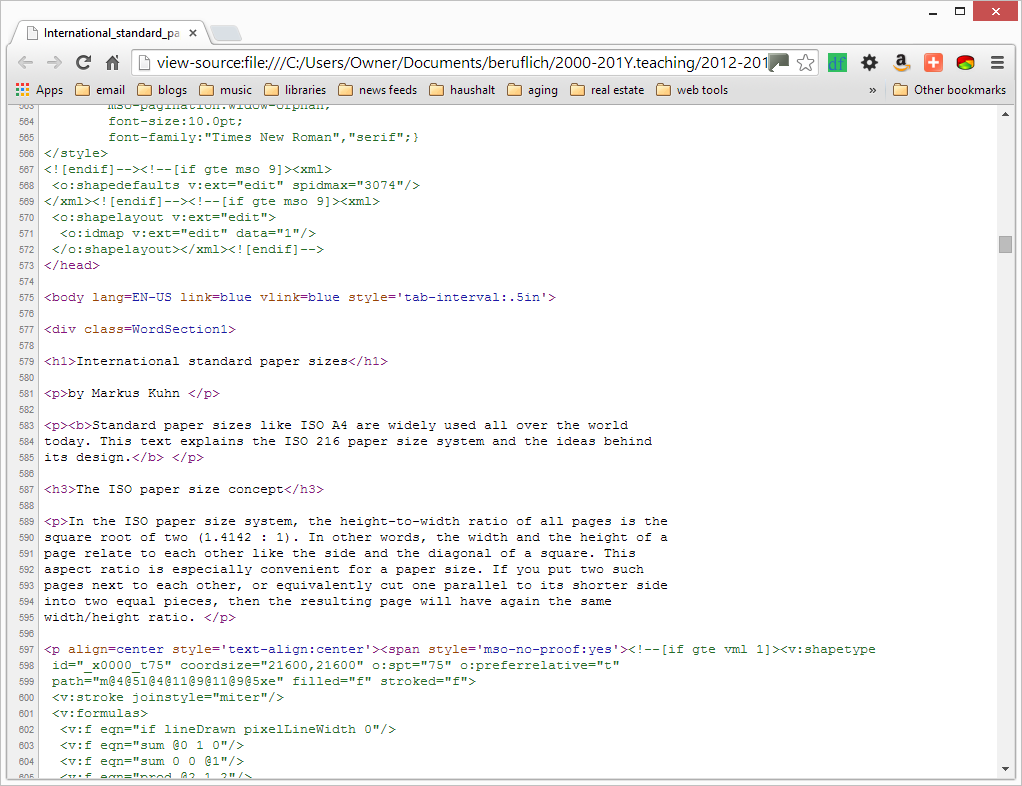Click the vertical scrollbar thumb
Image resolution: width=1022 pixels, height=786 pixels.
tap(1005, 245)
